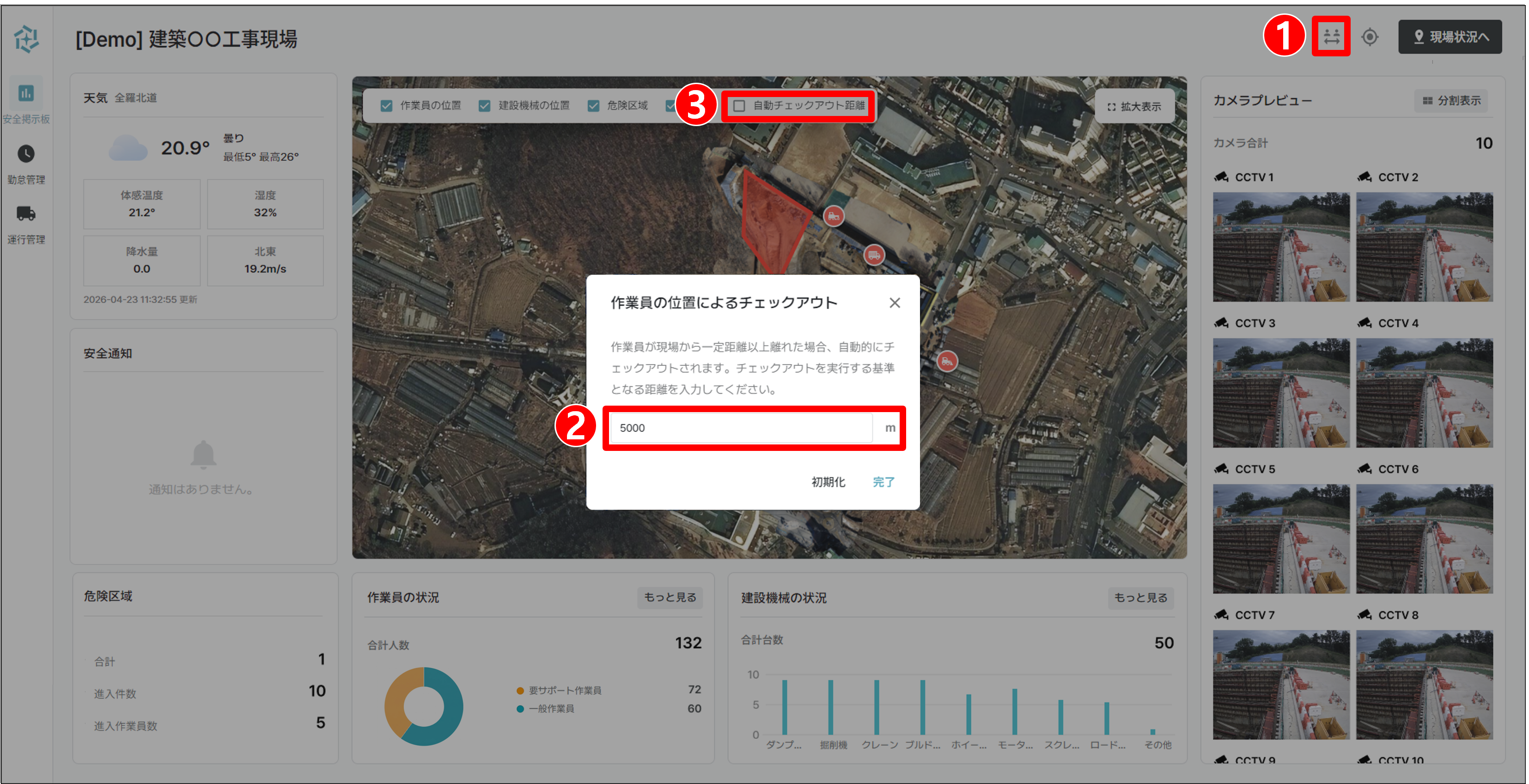1529x784 pixels.
Task: Close the checkout dialog with the X
Action: 894,303
